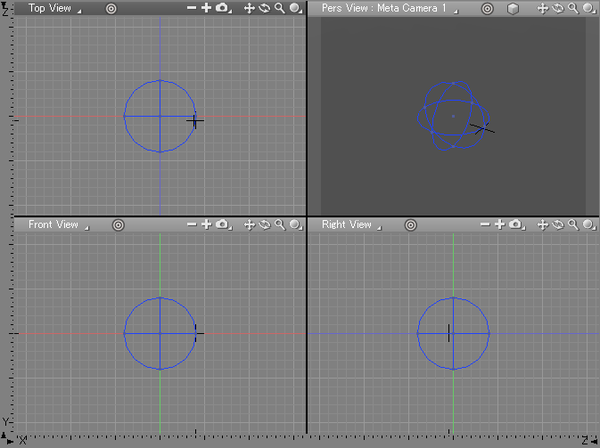Click the target icon in Top View header
The image size is (600, 448).
(x=111, y=8)
